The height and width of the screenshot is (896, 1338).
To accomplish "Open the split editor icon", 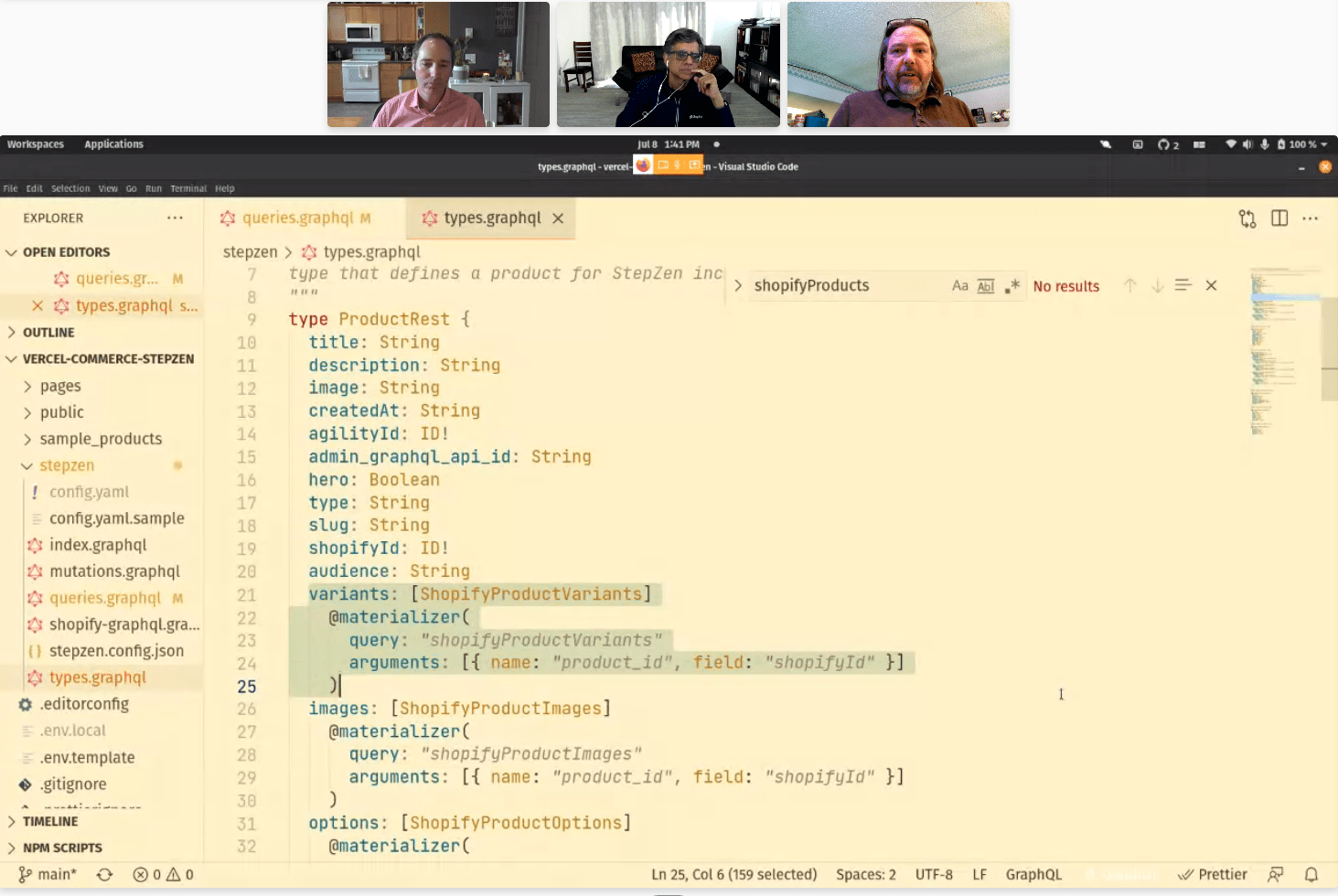I will (x=1278, y=219).
